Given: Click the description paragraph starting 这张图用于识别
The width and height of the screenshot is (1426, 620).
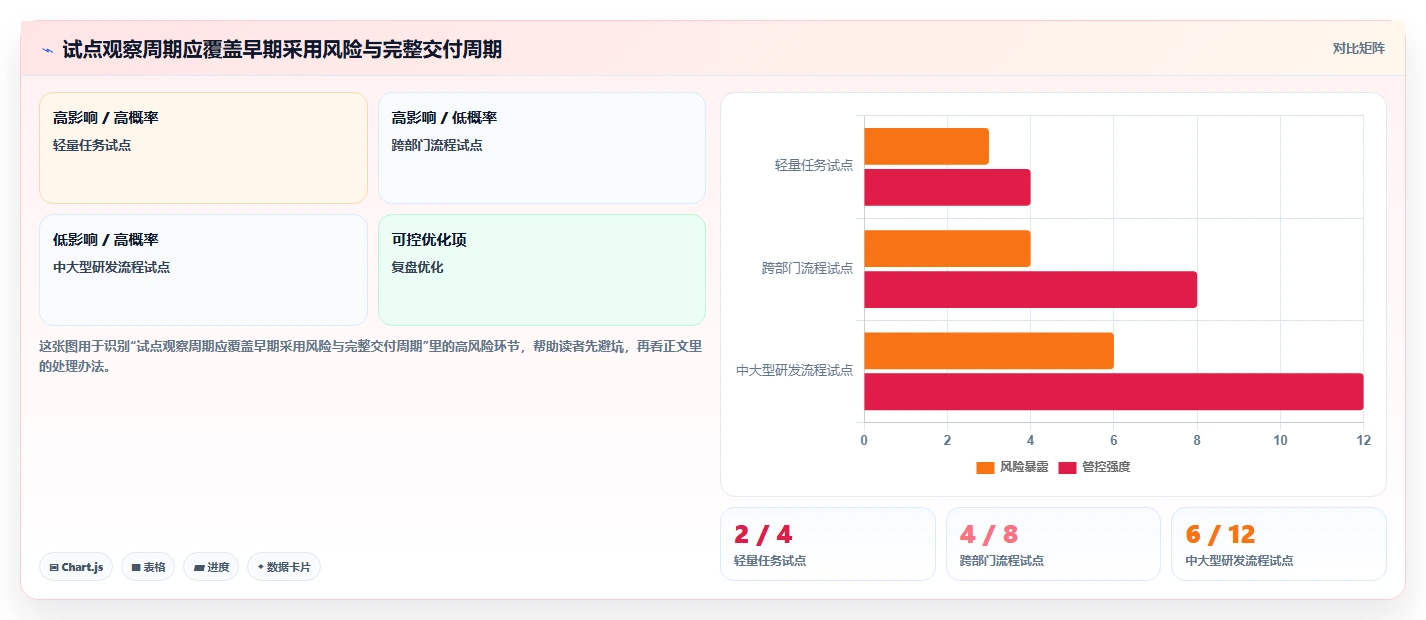Looking at the screenshot, I should tap(370, 356).
